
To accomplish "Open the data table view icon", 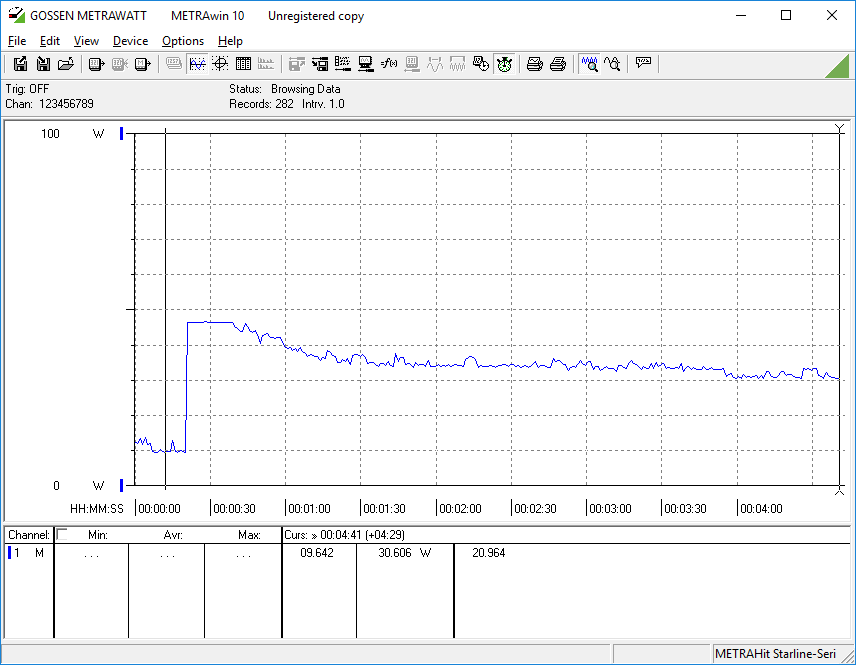I will (243, 64).
